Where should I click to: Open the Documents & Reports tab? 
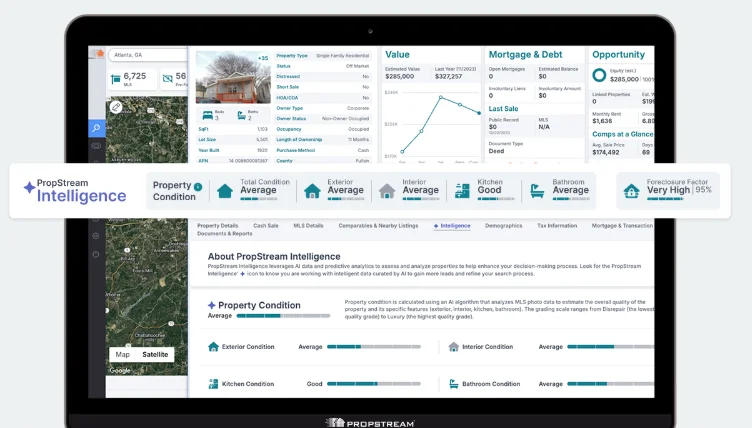tap(224, 234)
